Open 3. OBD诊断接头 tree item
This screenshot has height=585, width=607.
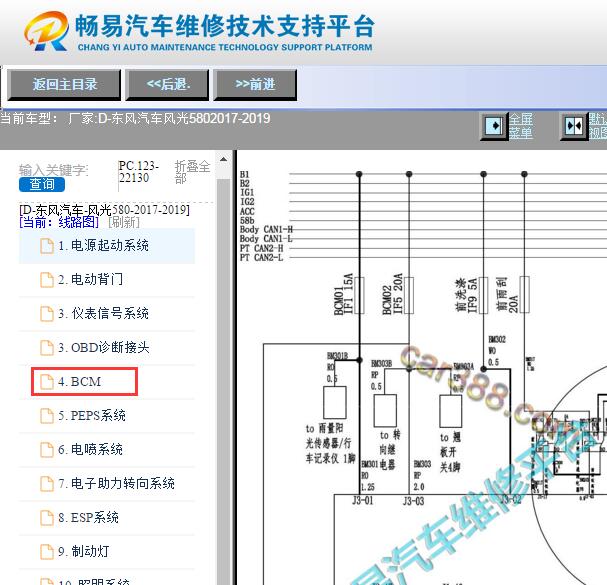(107, 348)
